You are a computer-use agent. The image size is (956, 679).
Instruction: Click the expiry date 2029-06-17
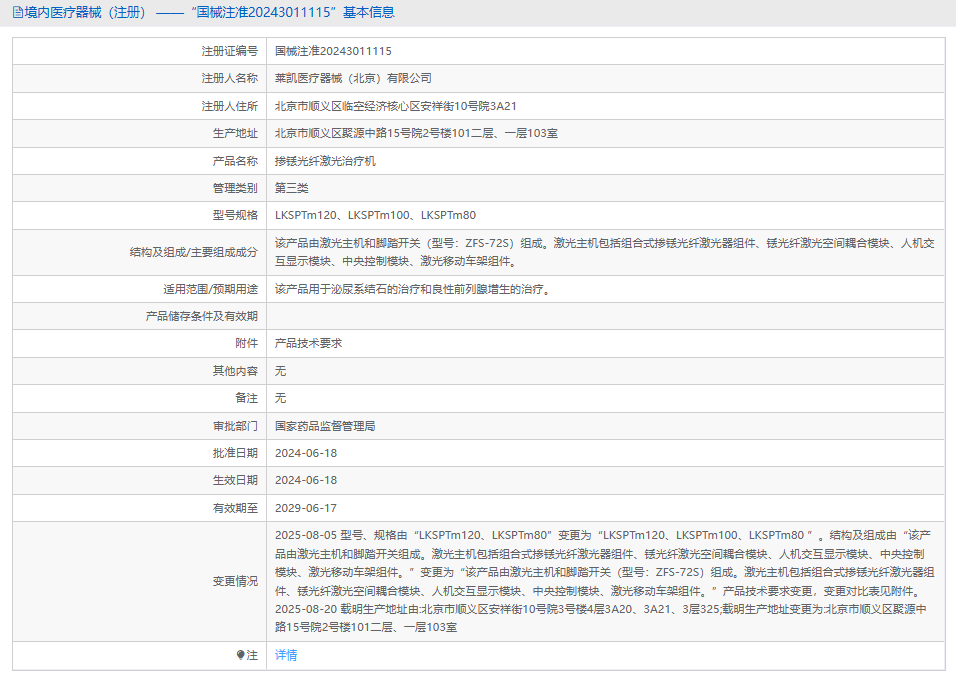pos(306,508)
